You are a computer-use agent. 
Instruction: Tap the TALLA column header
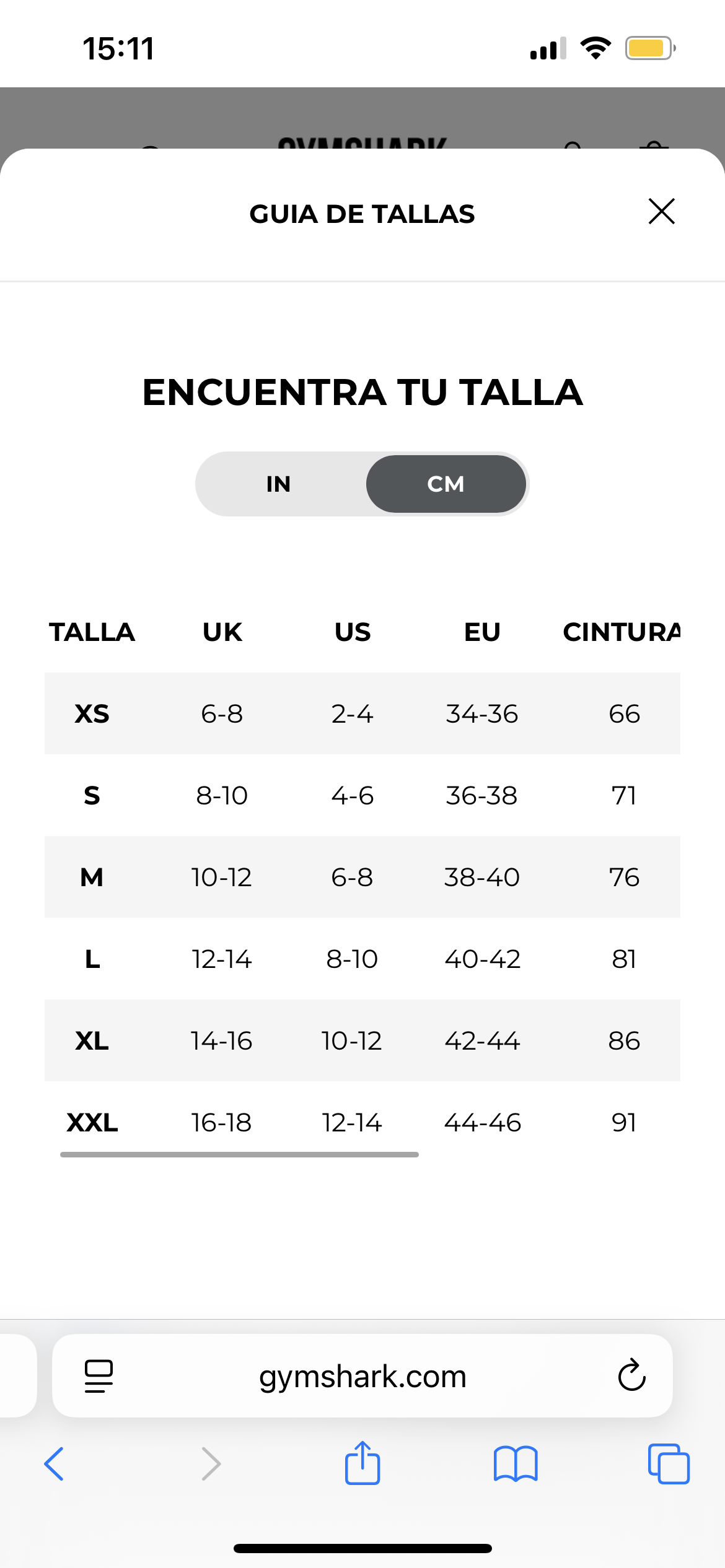(x=92, y=632)
